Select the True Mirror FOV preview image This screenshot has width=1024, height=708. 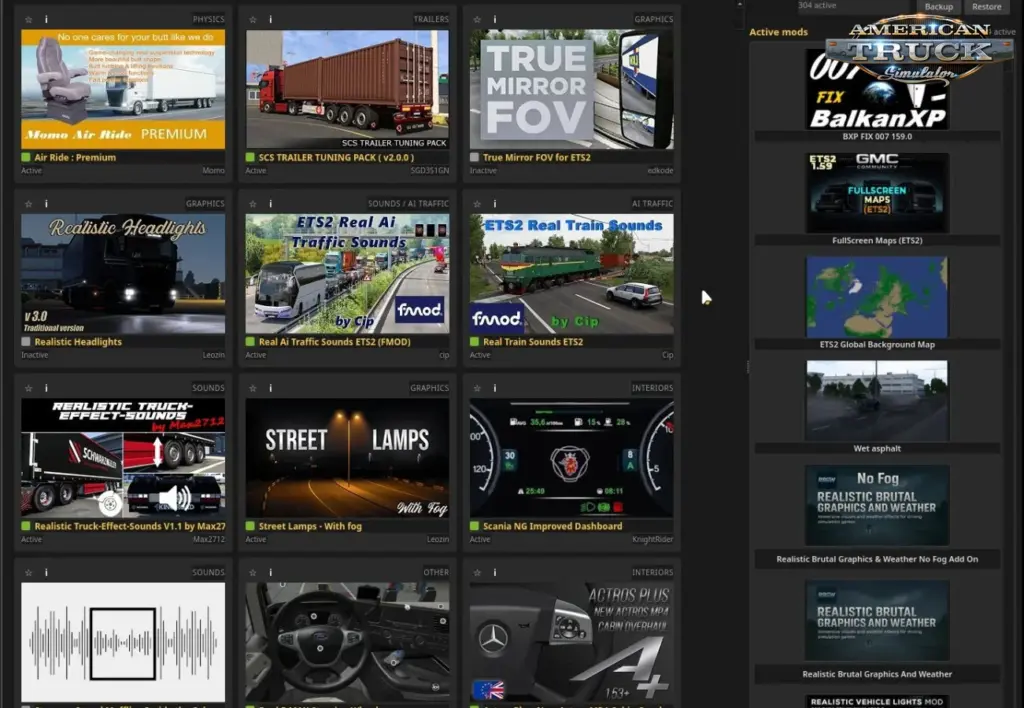tap(571, 89)
